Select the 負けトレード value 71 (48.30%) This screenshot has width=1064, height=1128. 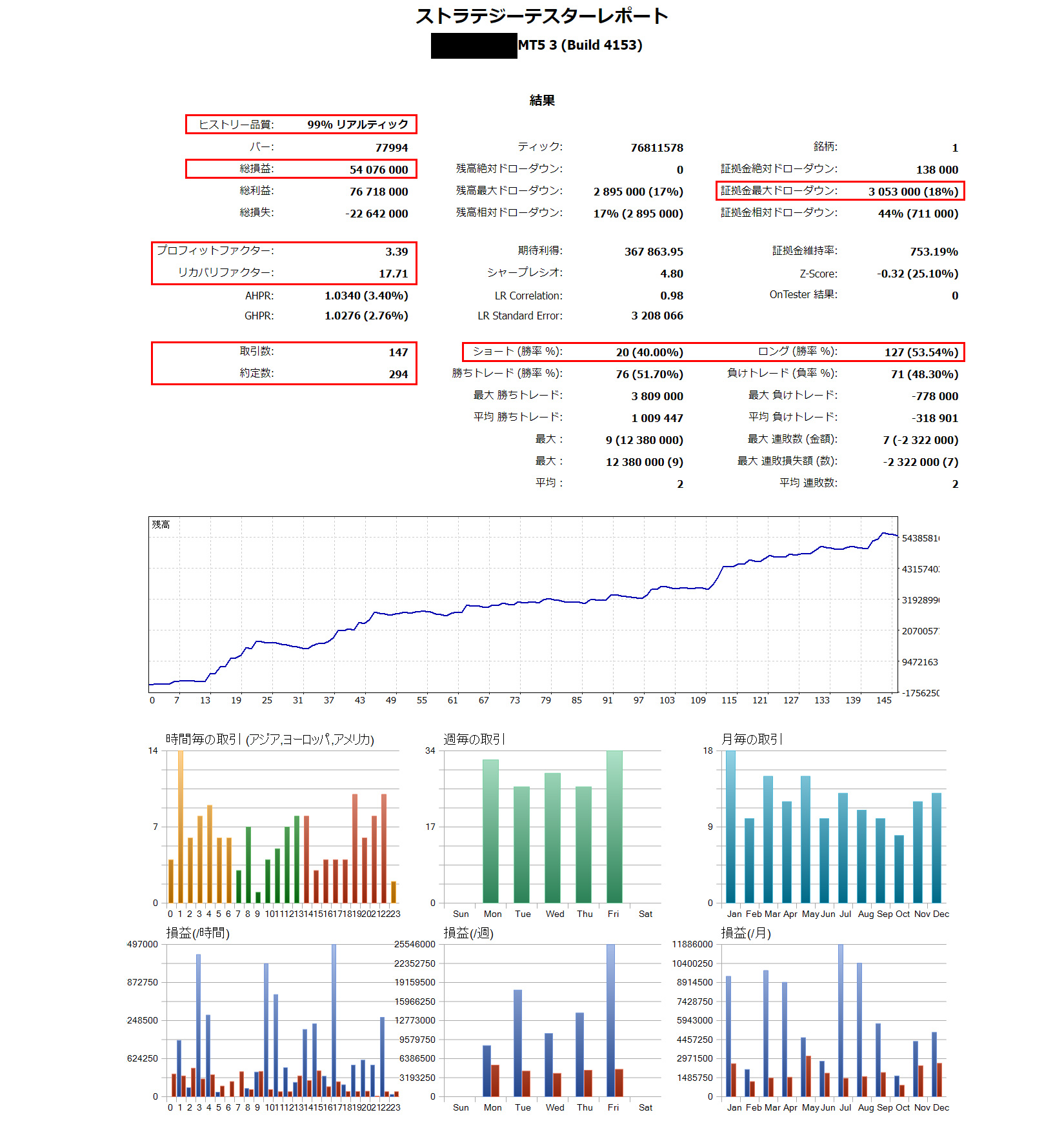925,374
